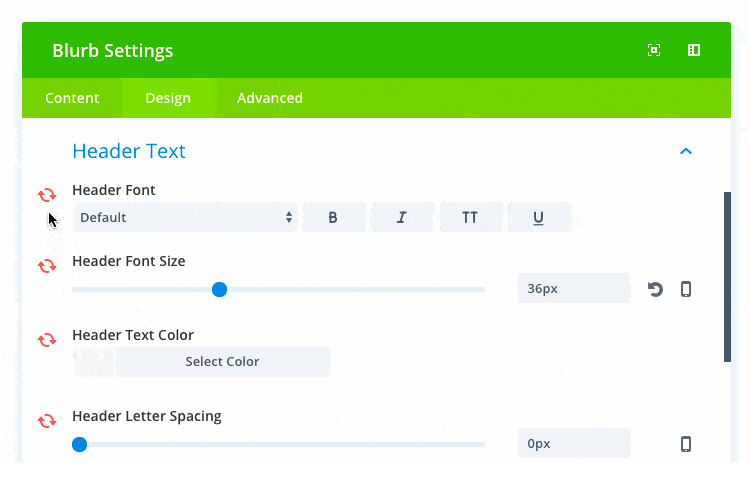Open the Header Font Default dropdown

186,217
